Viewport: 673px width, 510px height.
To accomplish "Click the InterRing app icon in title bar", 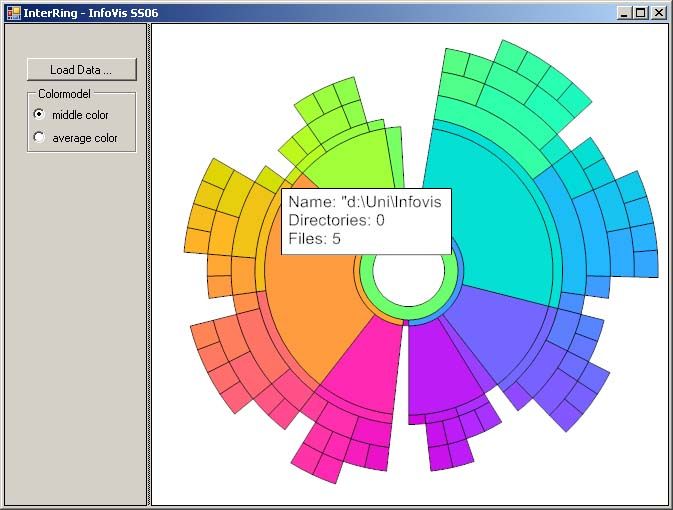I will (x=13, y=13).
